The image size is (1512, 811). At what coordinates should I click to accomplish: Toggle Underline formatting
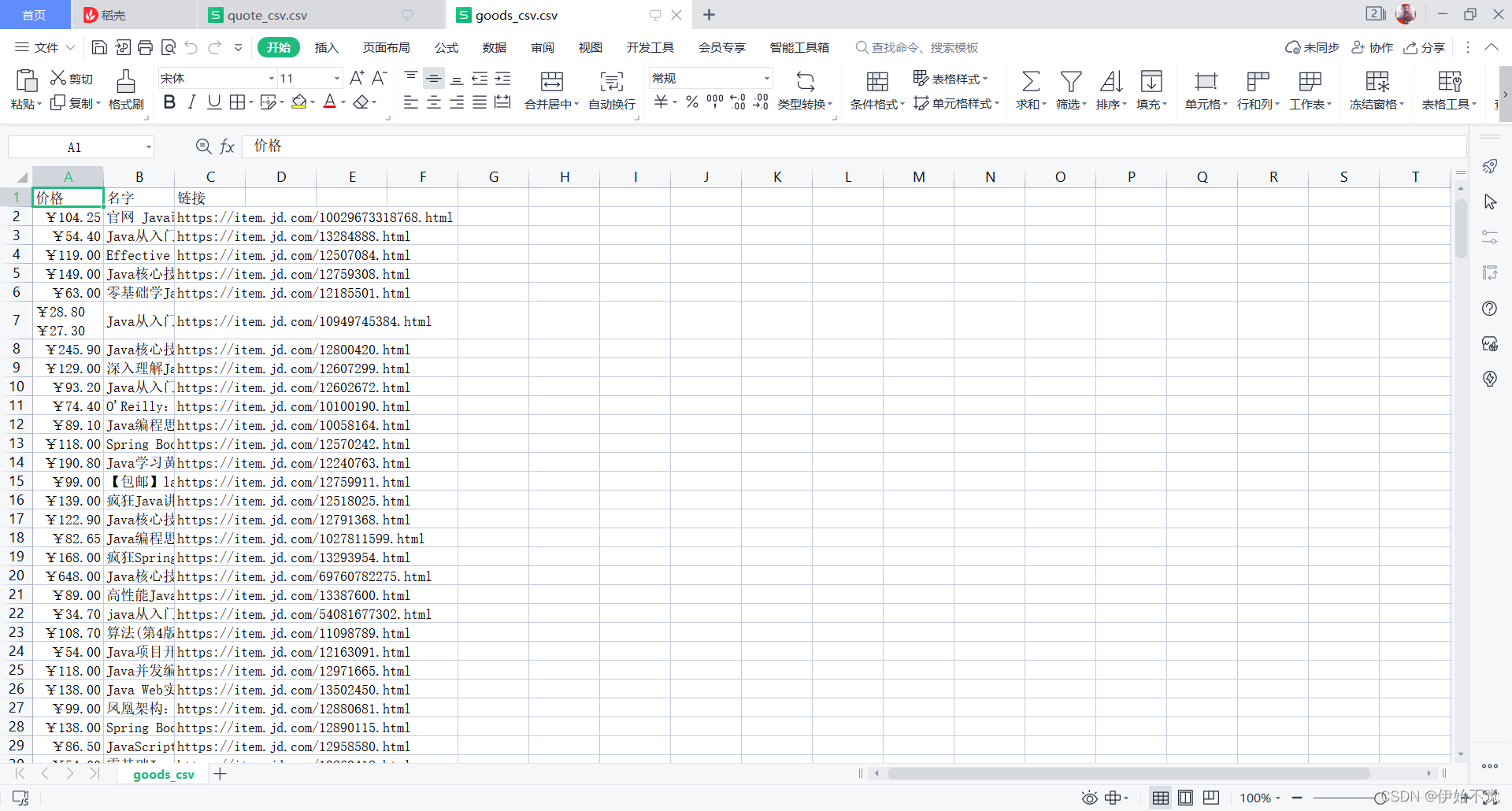[x=214, y=102]
